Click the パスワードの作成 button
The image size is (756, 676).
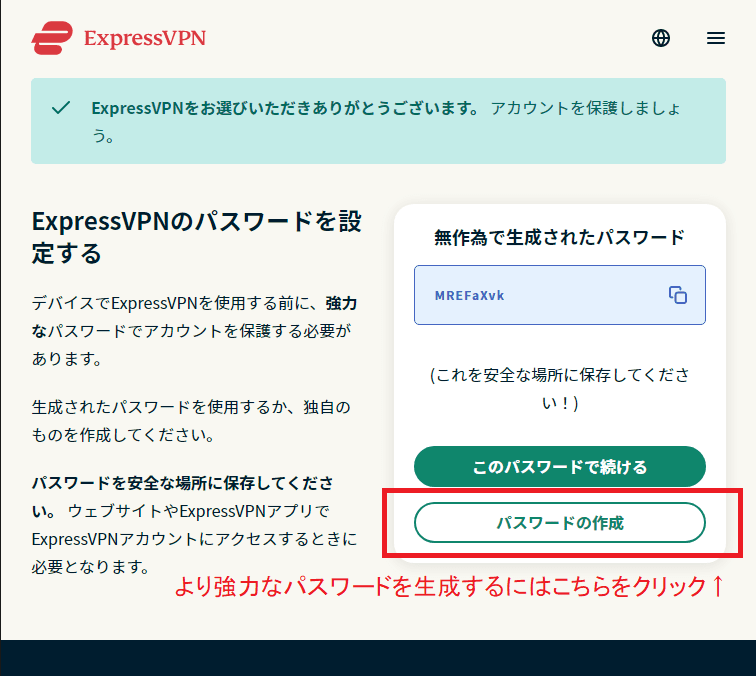coord(559,523)
